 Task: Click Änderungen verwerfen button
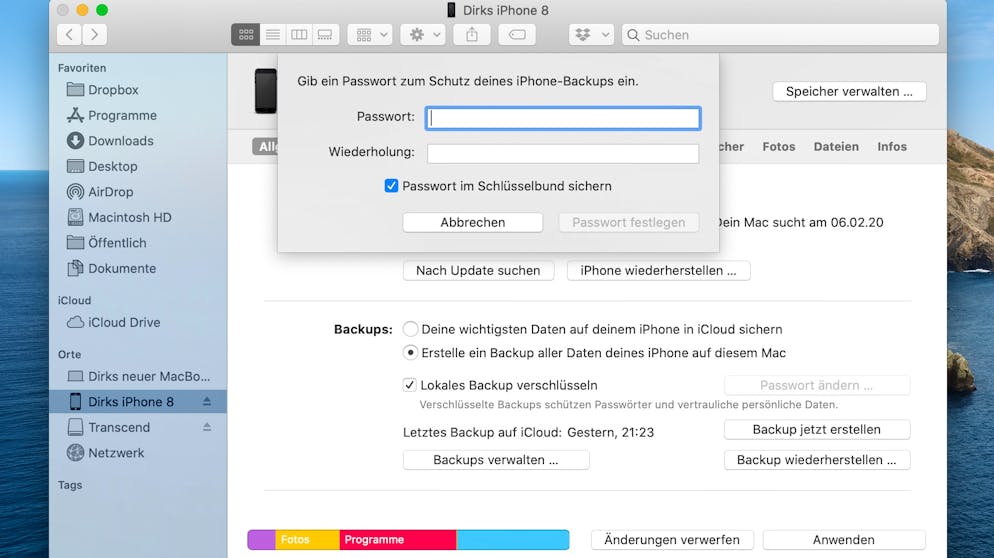click(x=672, y=540)
